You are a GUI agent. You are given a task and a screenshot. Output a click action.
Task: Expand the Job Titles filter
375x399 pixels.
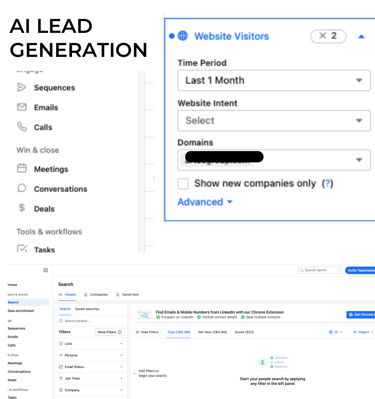[91, 378]
